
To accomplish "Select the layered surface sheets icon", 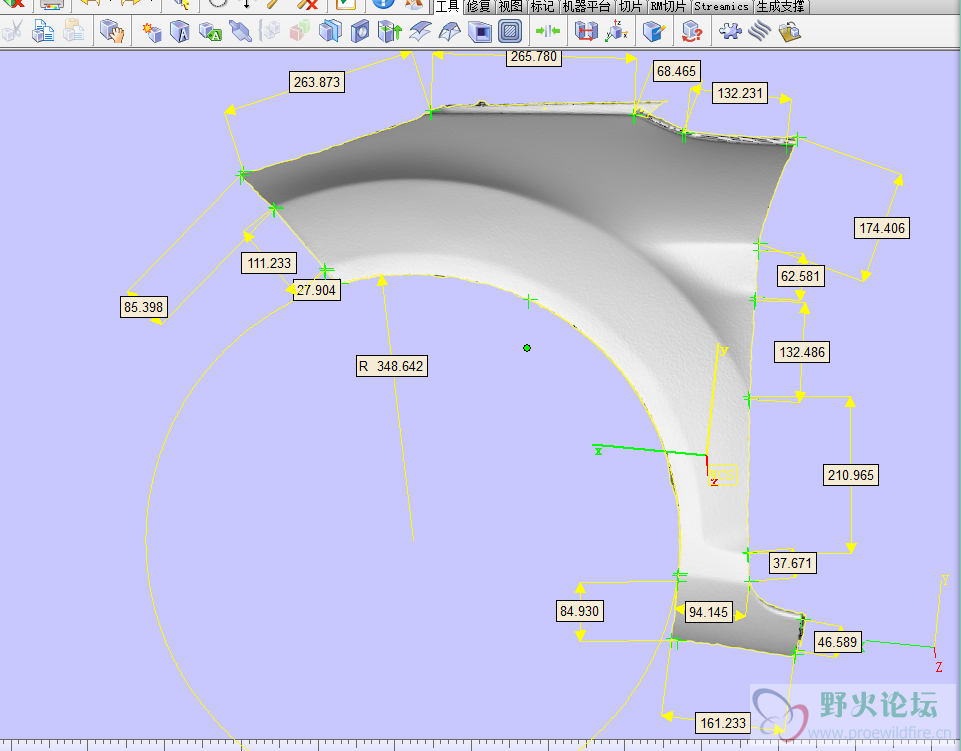I will (x=420, y=31).
